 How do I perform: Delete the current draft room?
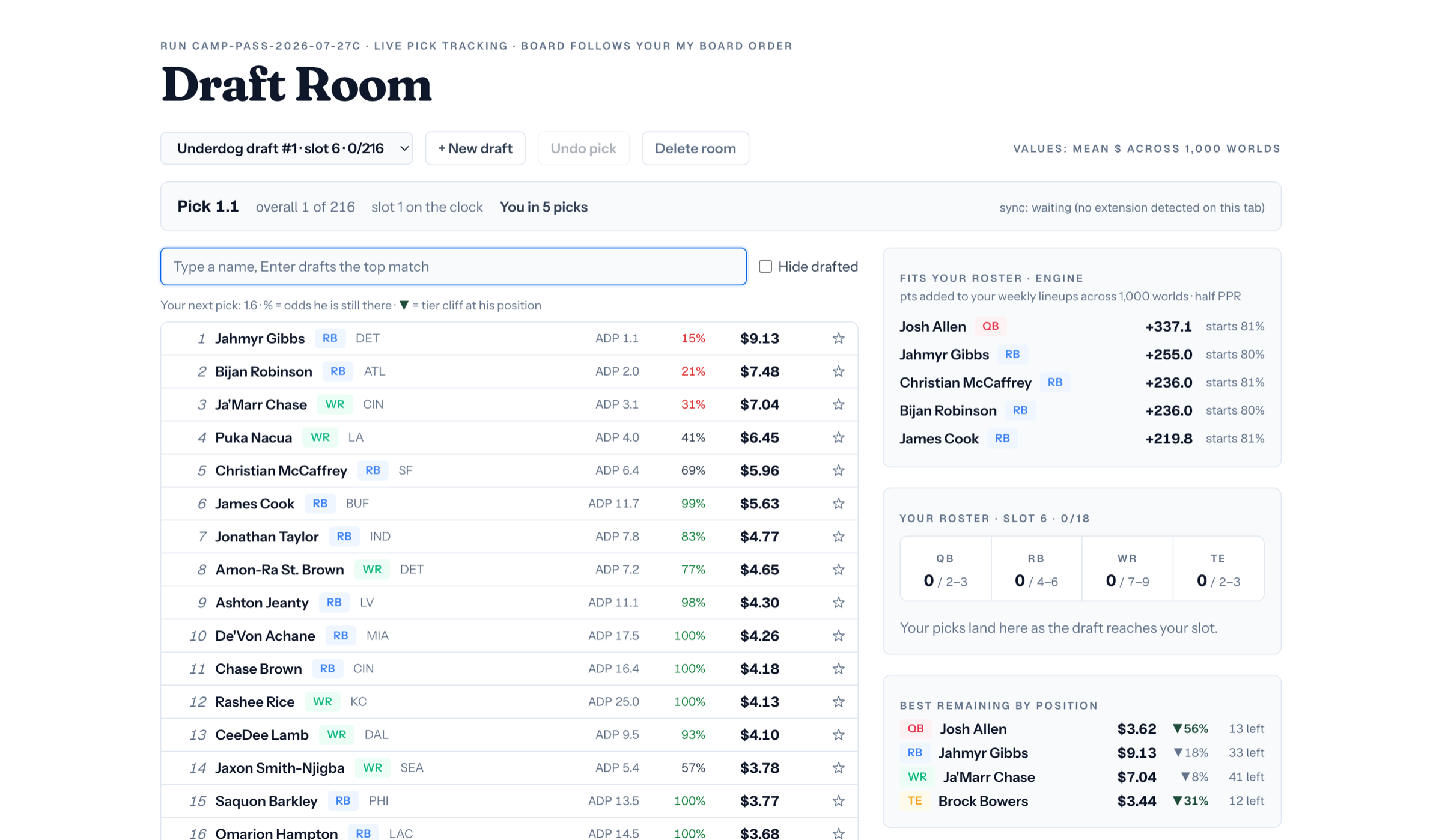tap(695, 148)
